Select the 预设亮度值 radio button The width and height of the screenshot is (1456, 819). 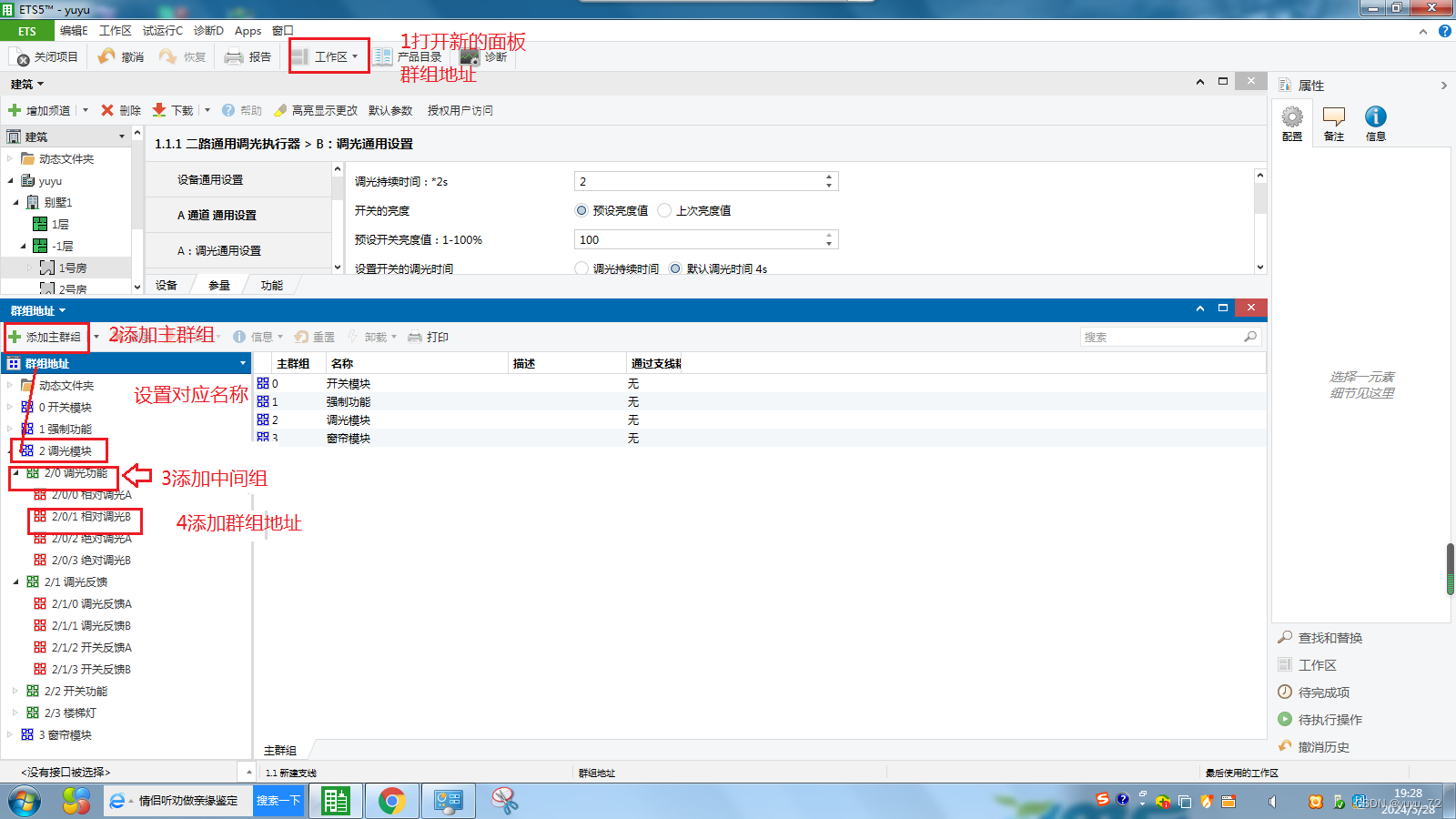click(x=581, y=210)
